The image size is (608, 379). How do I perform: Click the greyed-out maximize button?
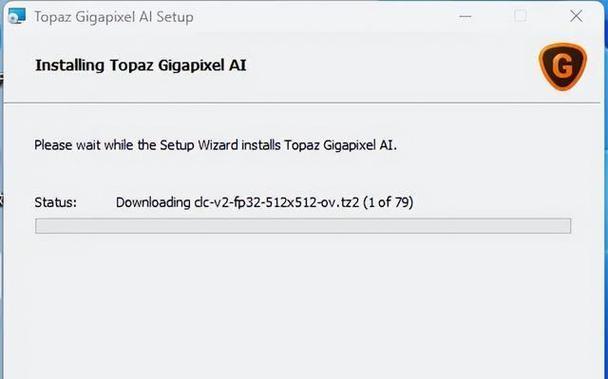(x=520, y=16)
